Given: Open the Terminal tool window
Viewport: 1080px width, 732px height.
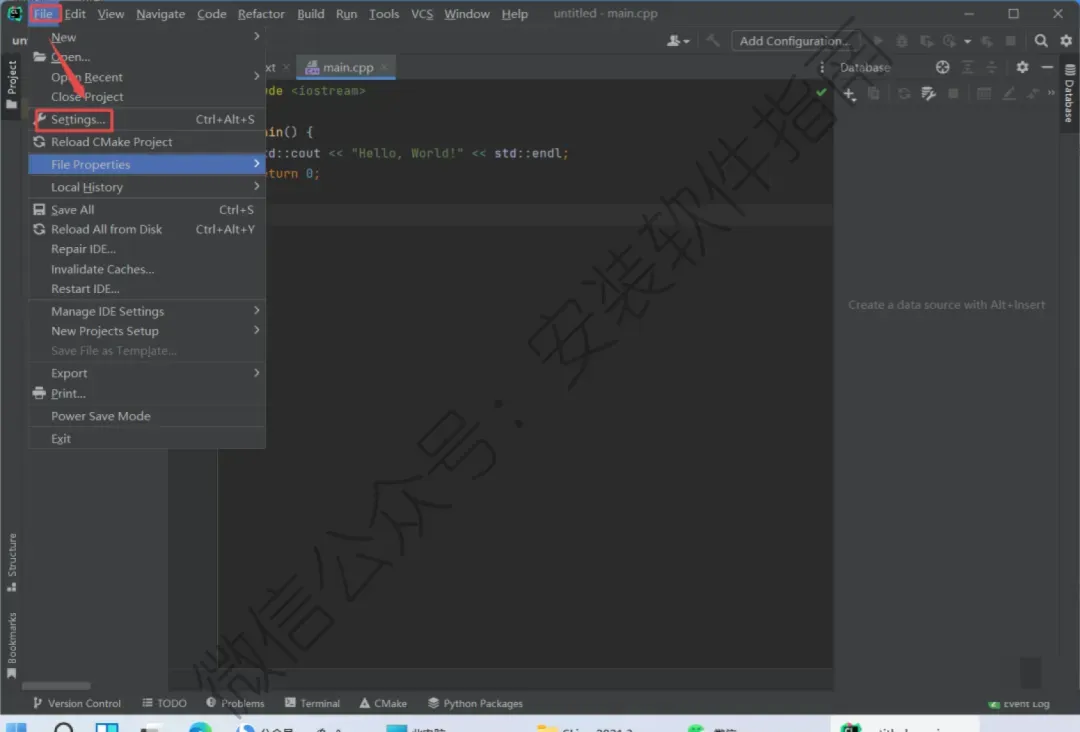Looking at the screenshot, I should 312,703.
